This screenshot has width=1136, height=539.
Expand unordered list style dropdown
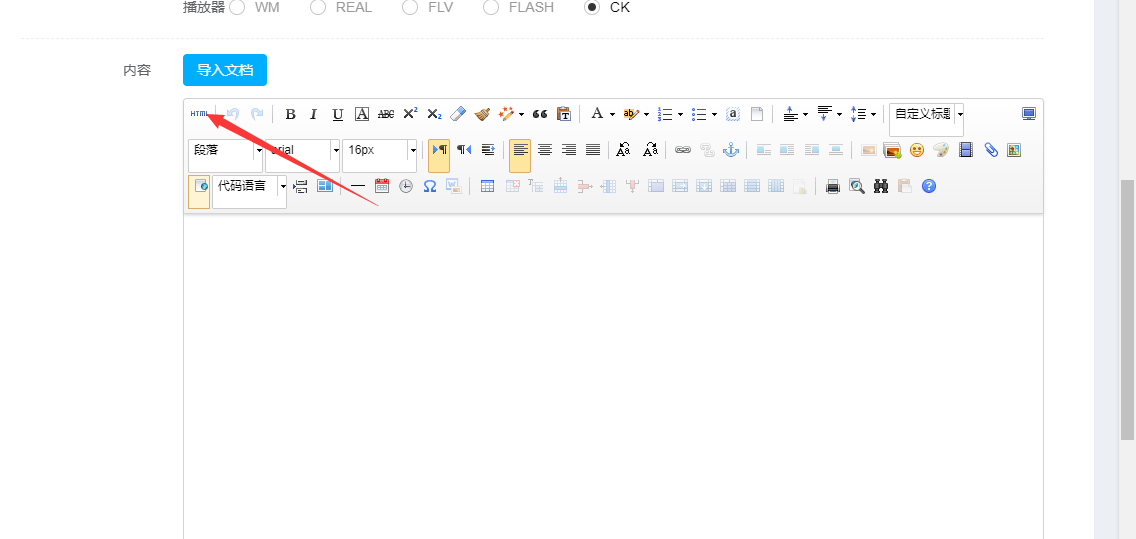tap(714, 114)
